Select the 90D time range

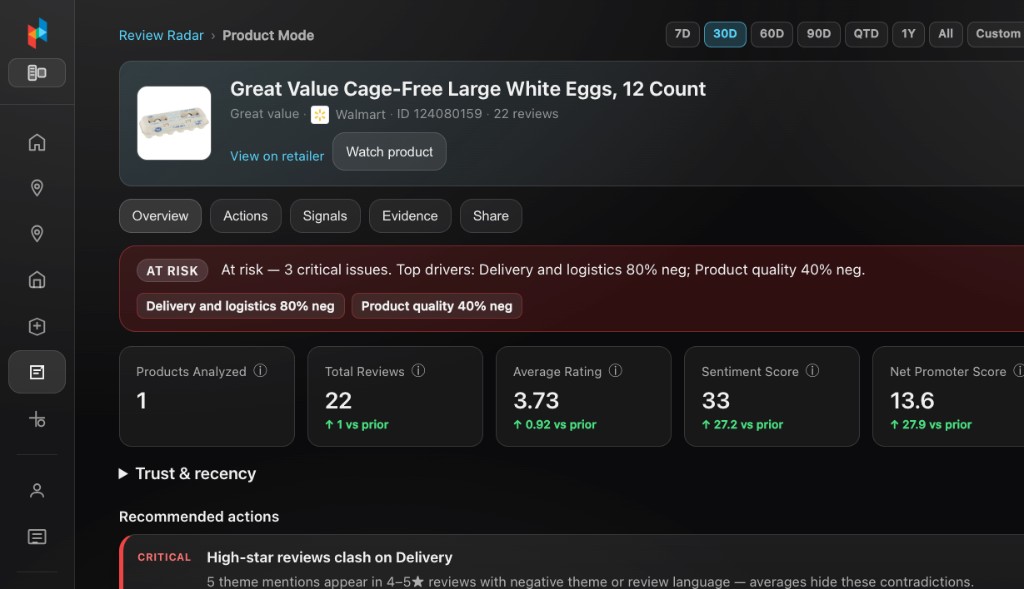818,34
